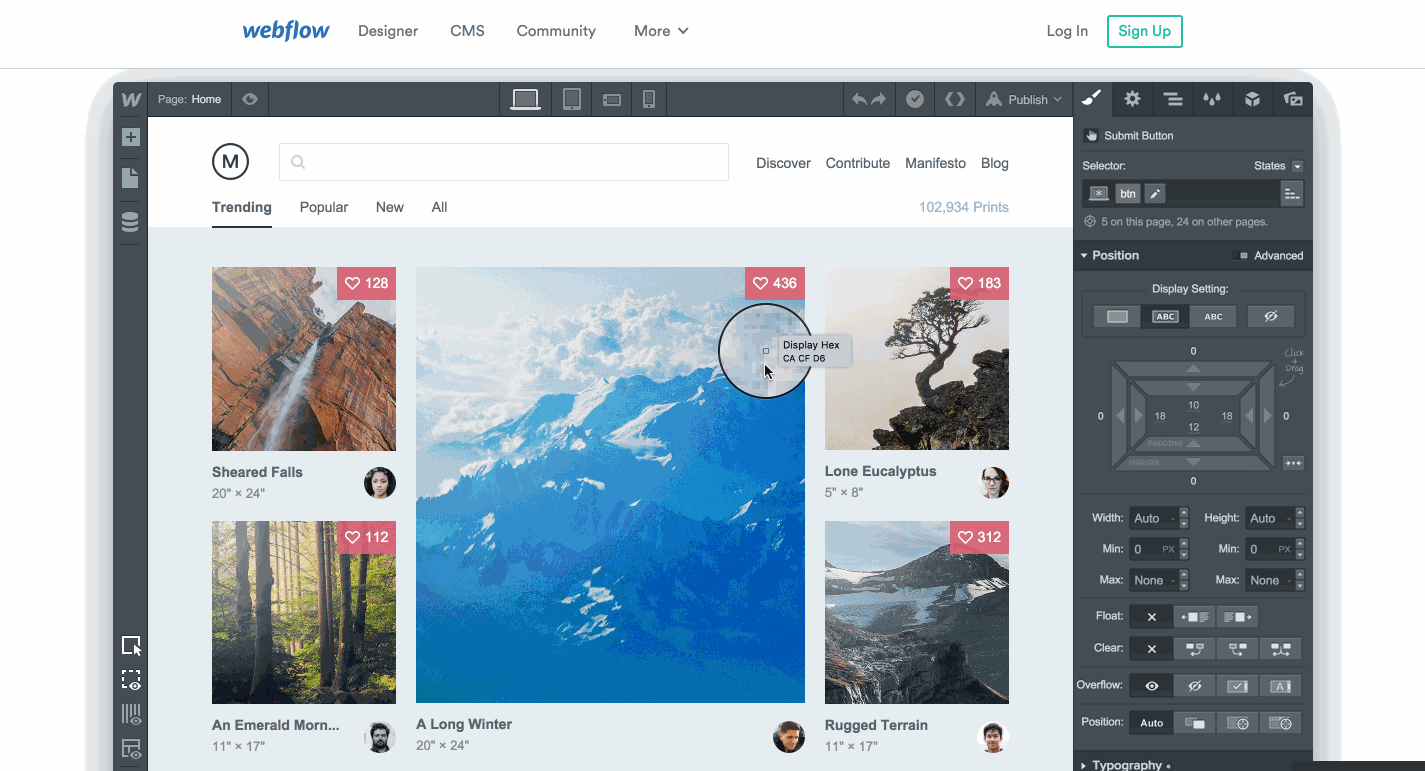Click the btn class selector tag
1425x771 pixels.
[x=1128, y=194]
